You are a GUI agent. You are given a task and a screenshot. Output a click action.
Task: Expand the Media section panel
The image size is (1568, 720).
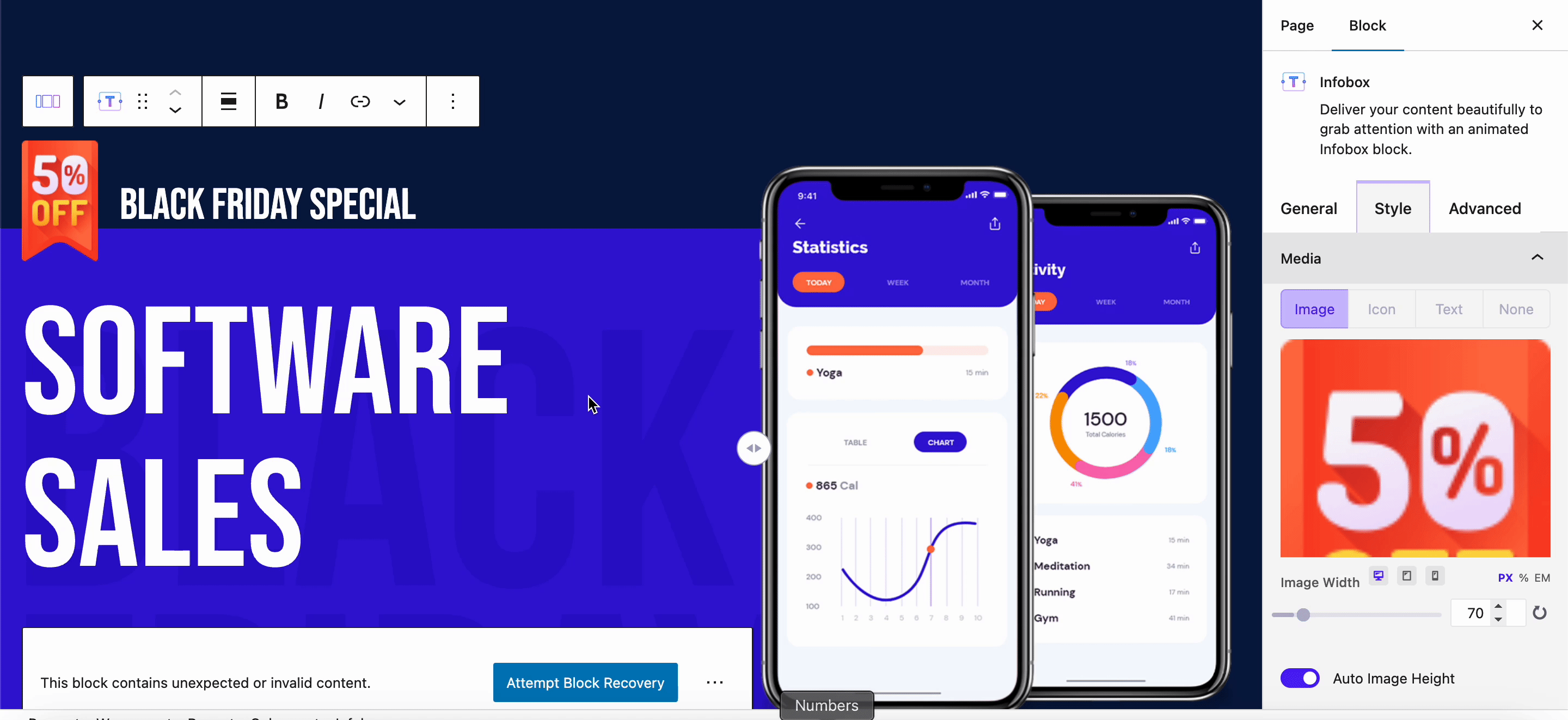click(x=1536, y=258)
